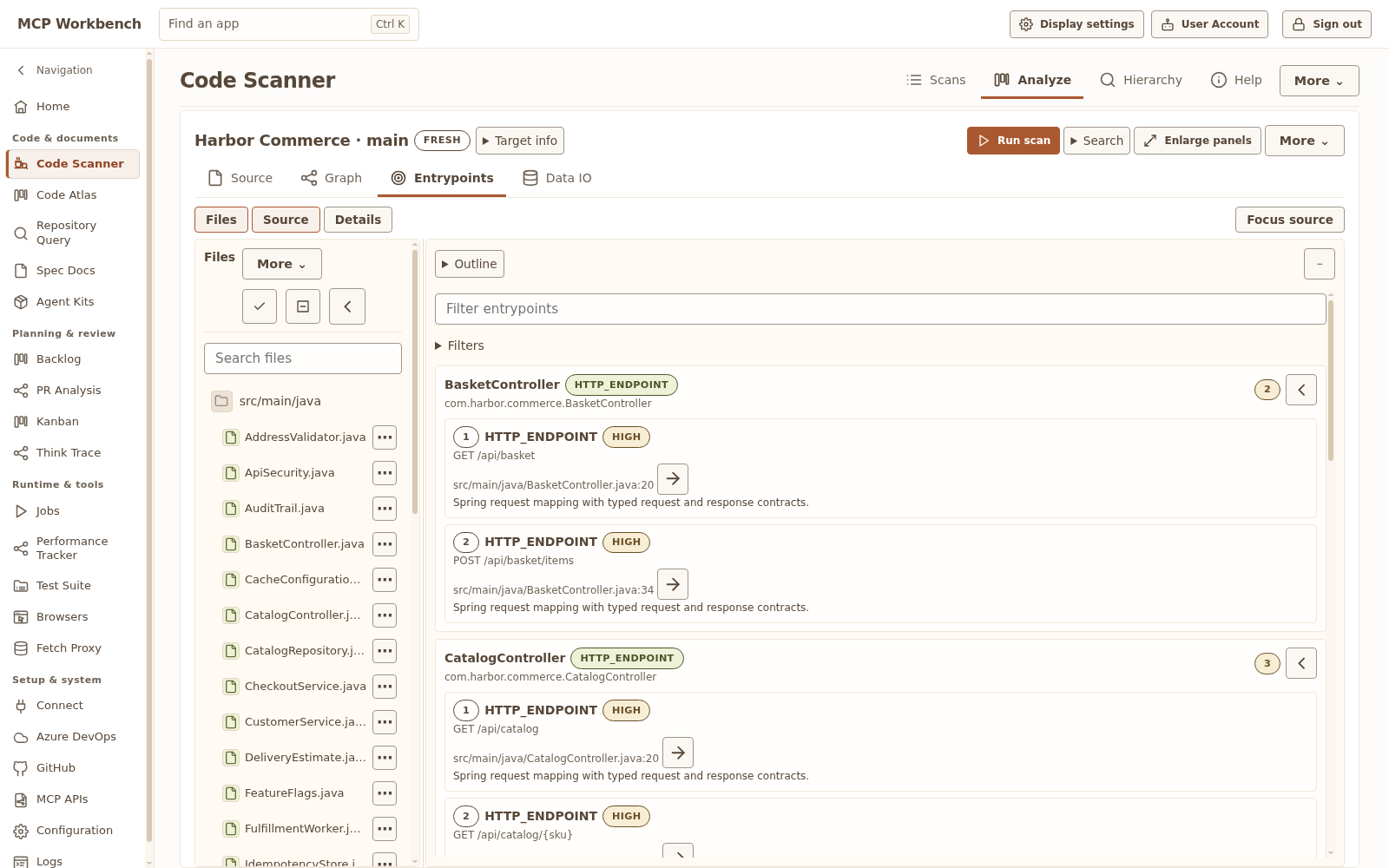
Task: Click the Filter entrypoints field
Action: pyautogui.click(x=880, y=309)
